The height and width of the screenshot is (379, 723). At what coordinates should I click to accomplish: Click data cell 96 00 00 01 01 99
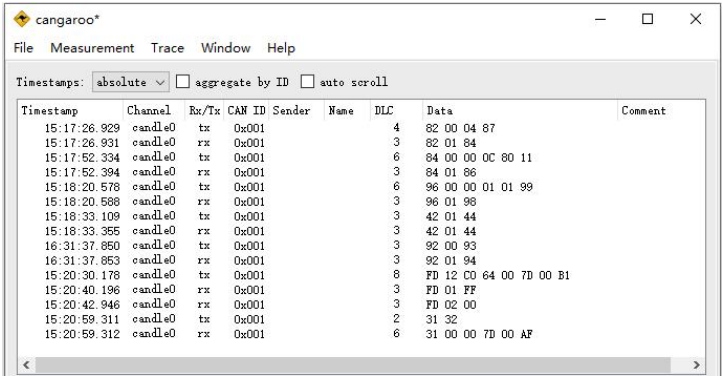click(x=479, y=187)
